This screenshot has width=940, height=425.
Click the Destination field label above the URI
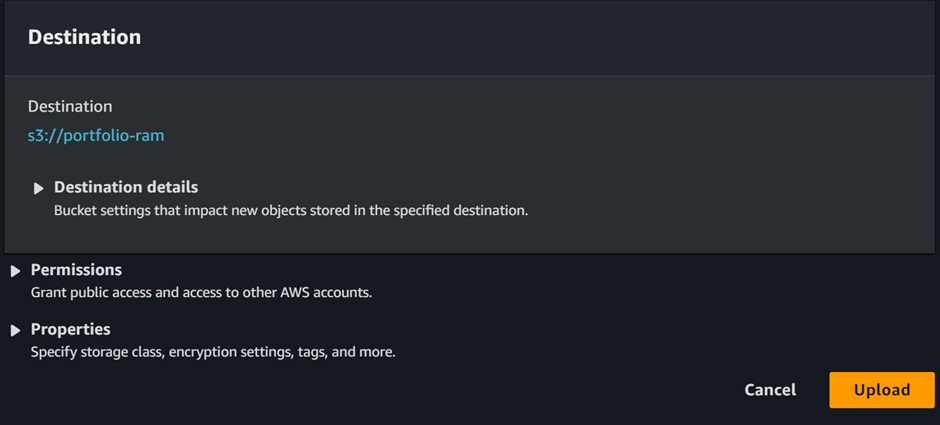[x=70, y=107]
